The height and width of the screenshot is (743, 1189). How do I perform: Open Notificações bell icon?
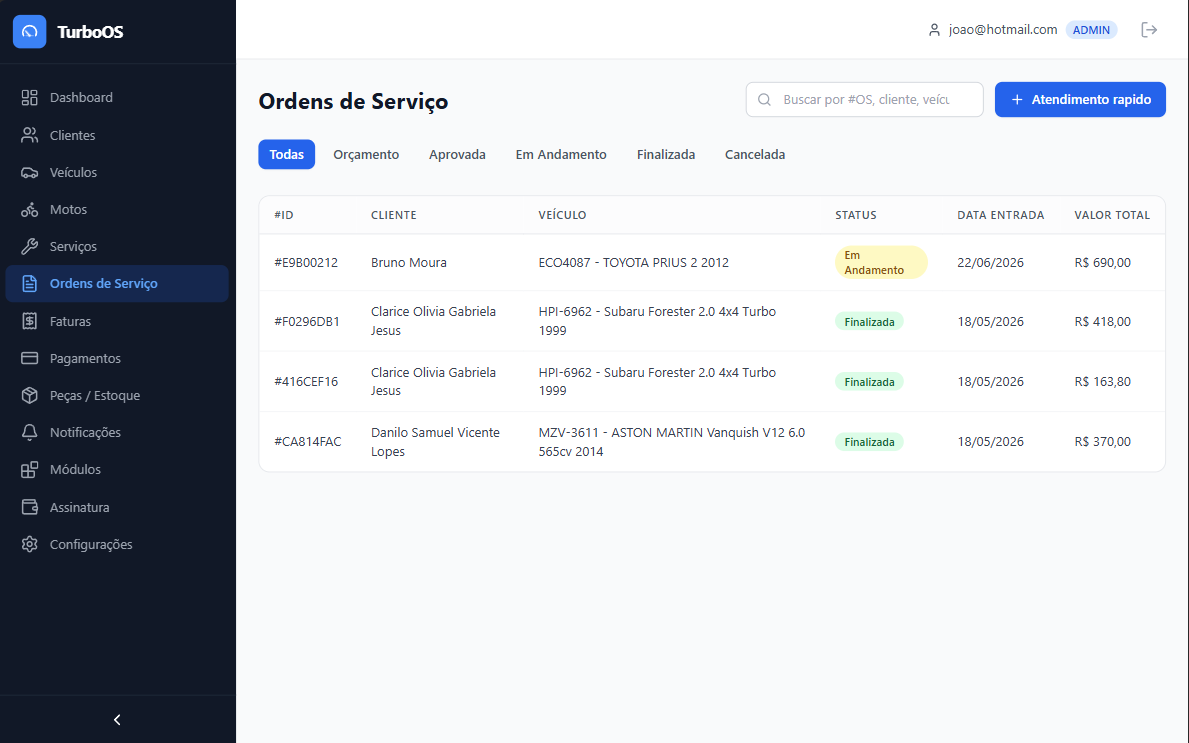click(x=30, y=432)
